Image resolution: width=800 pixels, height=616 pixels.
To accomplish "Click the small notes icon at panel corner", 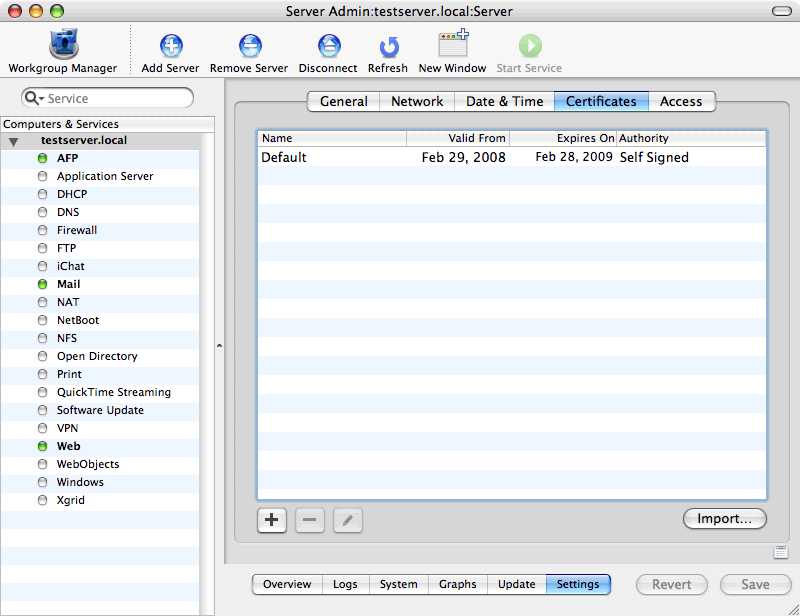I will 781,552.
